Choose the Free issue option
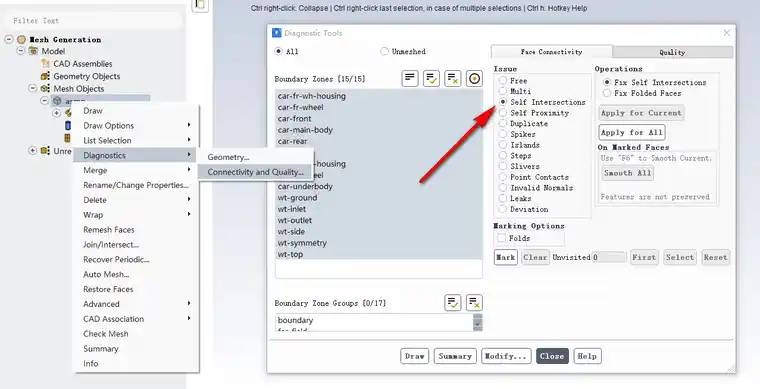Image resolution: width=760 pixels, height=389 pixels. (503, 80)
